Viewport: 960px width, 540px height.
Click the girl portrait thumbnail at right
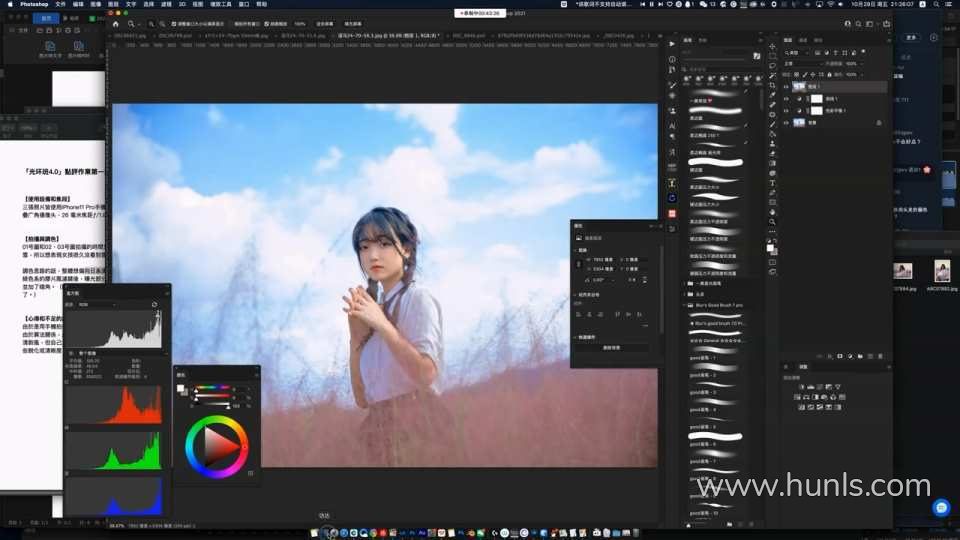pyautogui.click(x=942, y=271)
